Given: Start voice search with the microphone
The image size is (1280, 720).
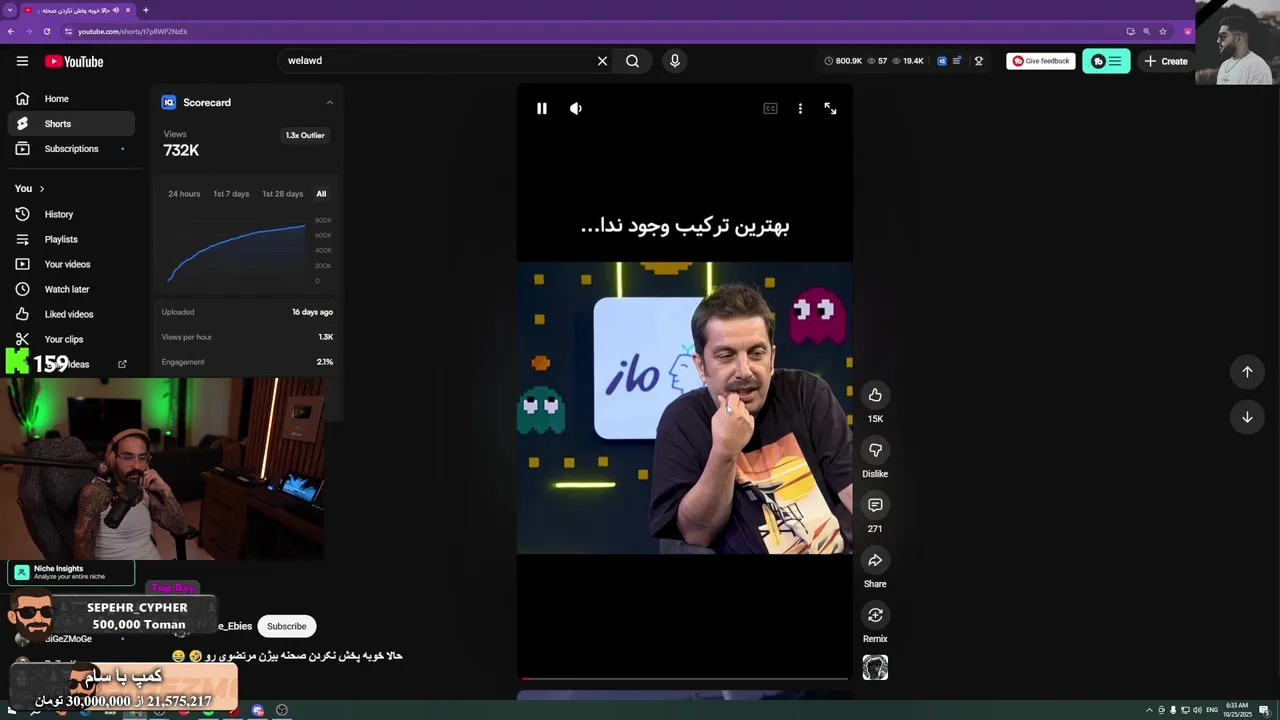Looking at the screenshot, I should [x=675, y=61].
